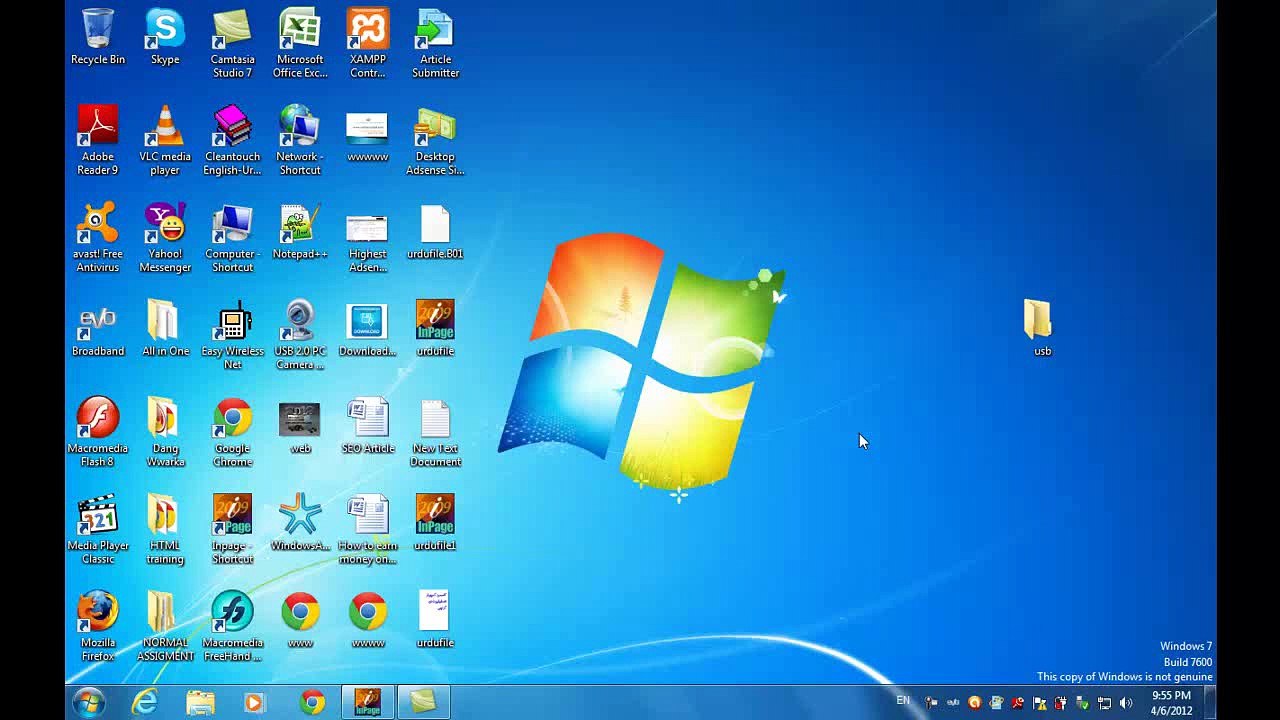Click the New Text Document icon
The height and width of the screenshot is (720, 1280).
click(435, 432)
